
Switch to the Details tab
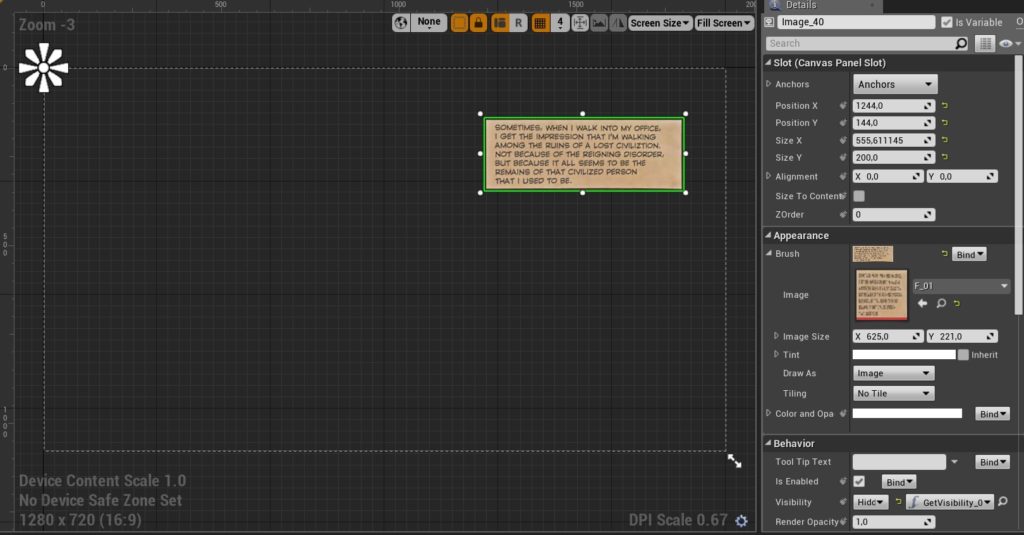click(x=801, y=5)
